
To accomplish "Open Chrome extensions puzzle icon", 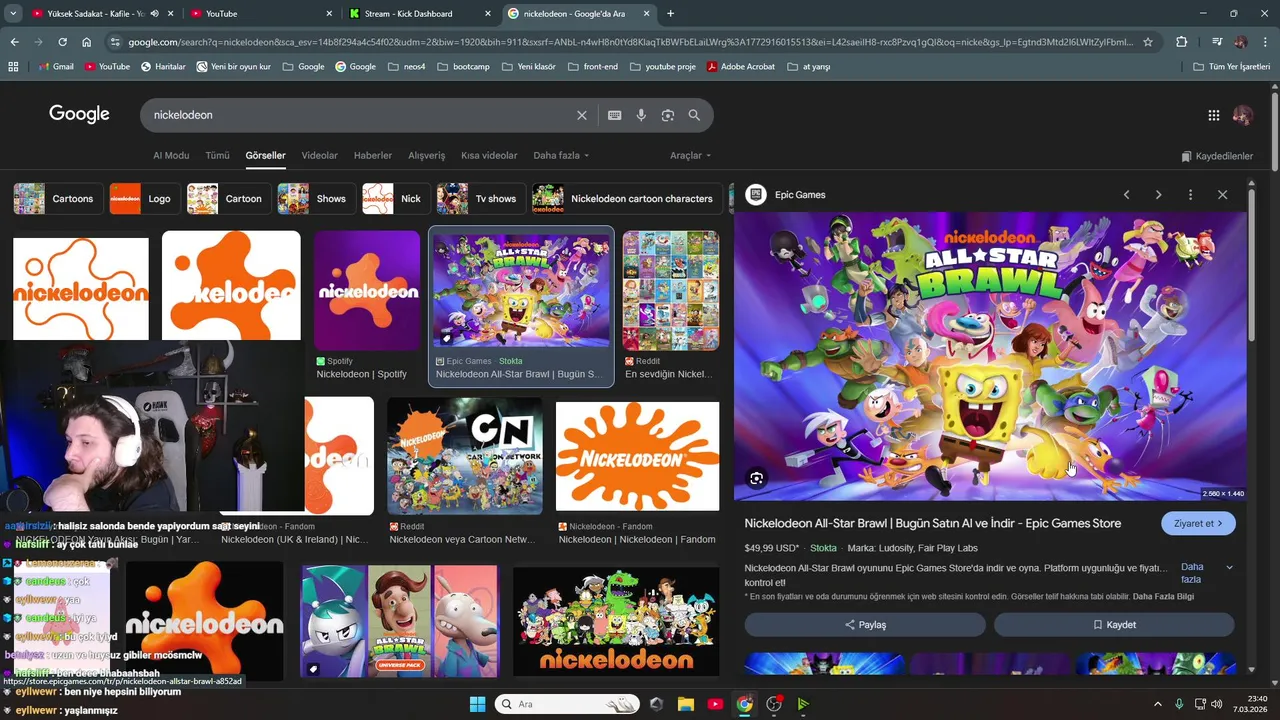I will (1182, 42).
